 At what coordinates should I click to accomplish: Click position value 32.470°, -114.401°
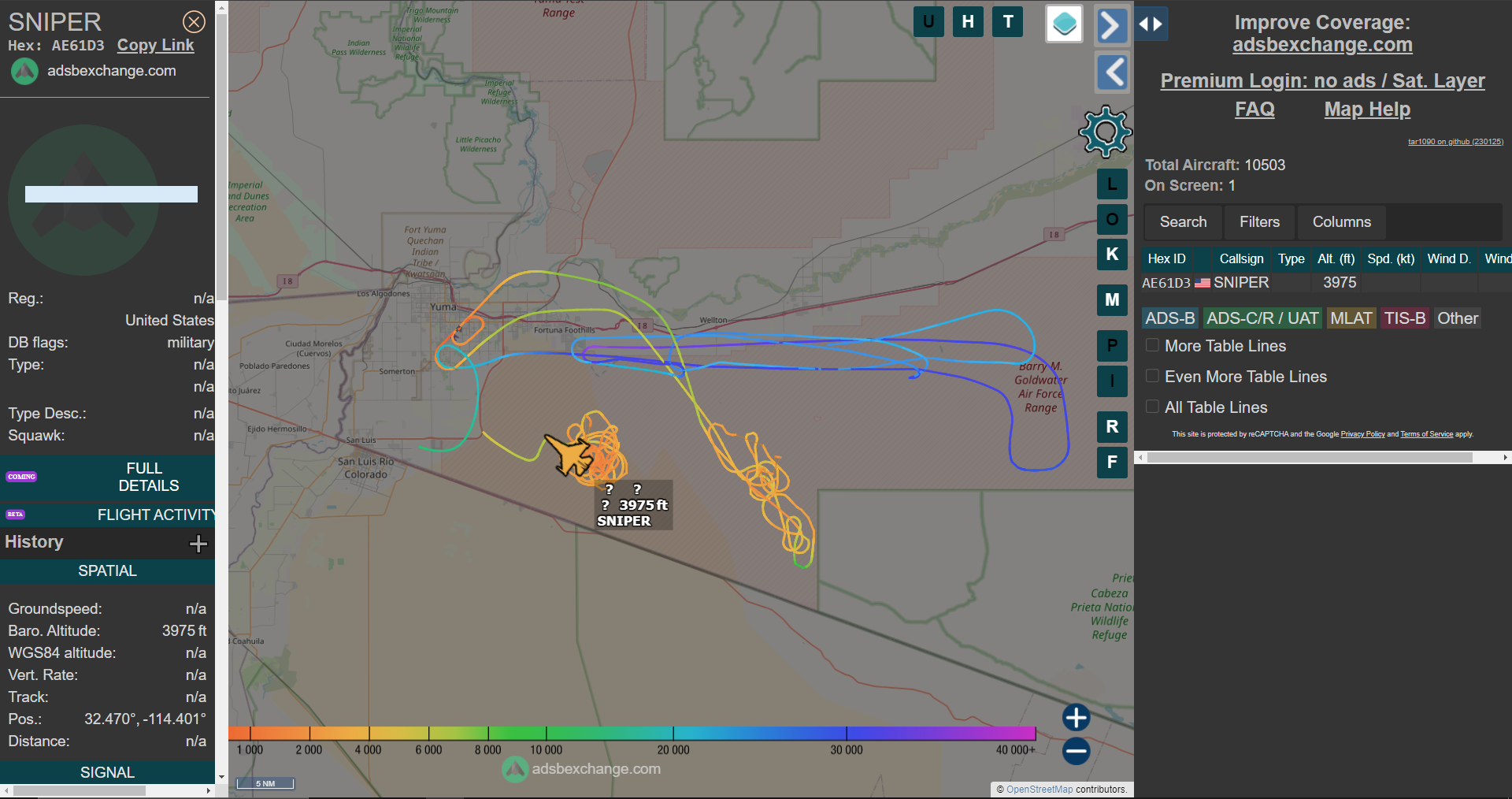(145, 719)
